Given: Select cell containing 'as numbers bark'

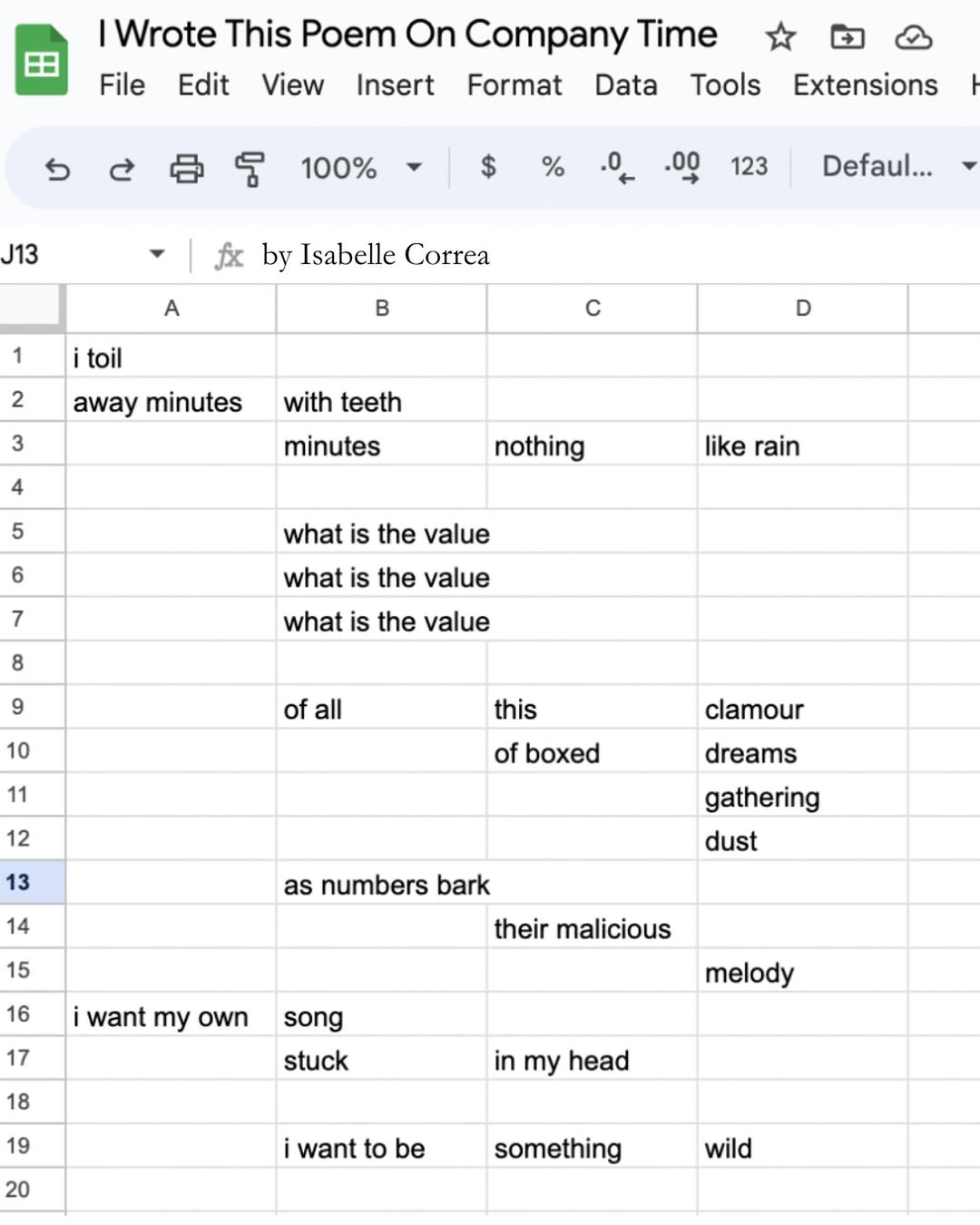Looking at the screenshot, I should (x=382, y=884).
